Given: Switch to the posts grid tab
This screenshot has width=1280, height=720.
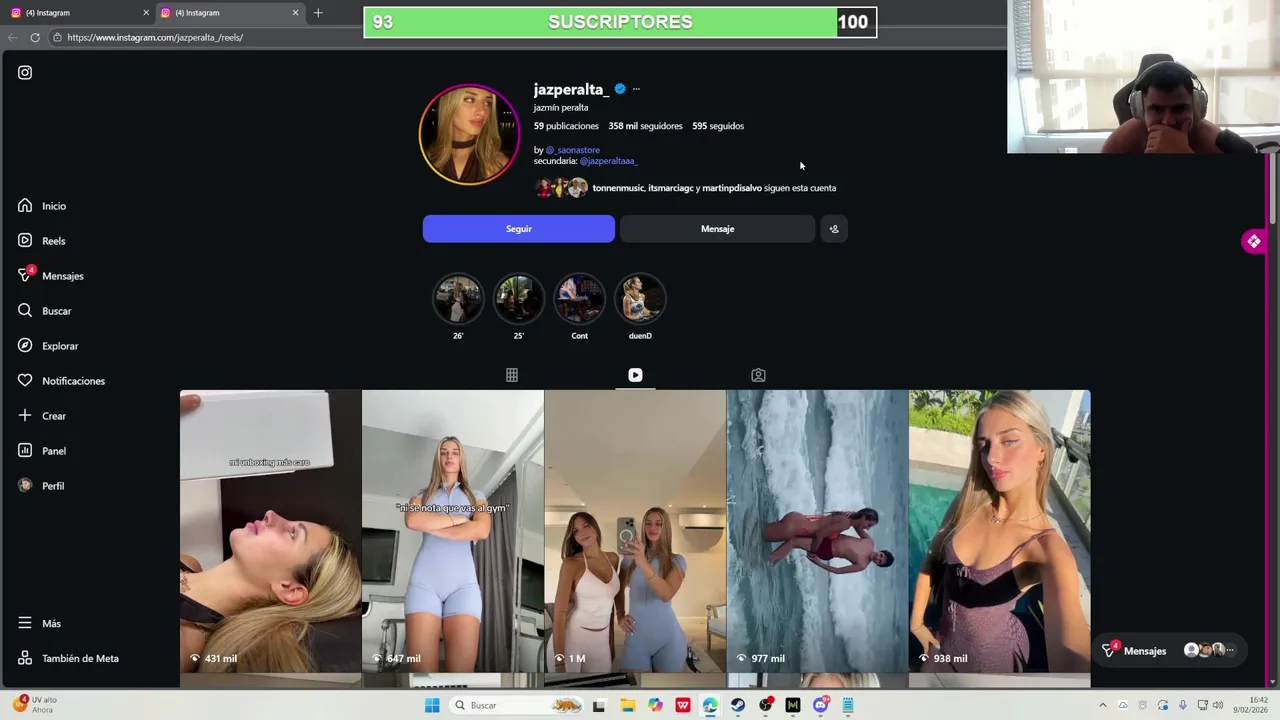Looking at the screenshot, I should click(512, 375).
